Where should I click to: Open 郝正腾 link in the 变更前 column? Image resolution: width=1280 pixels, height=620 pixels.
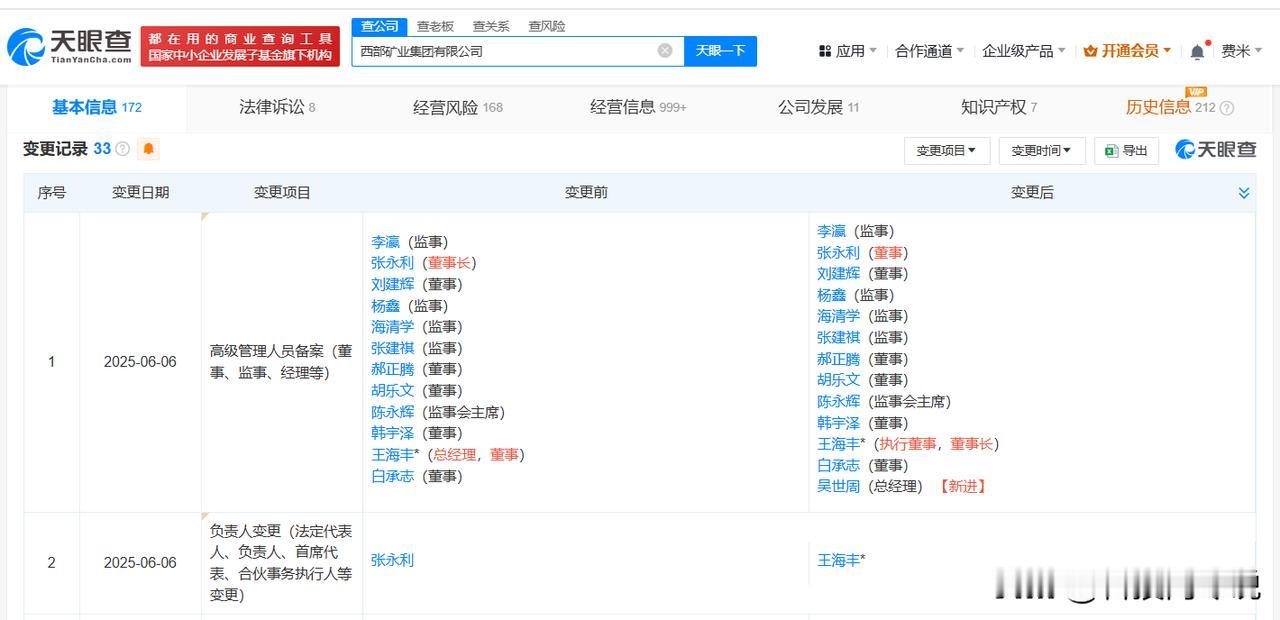[392, 369]
